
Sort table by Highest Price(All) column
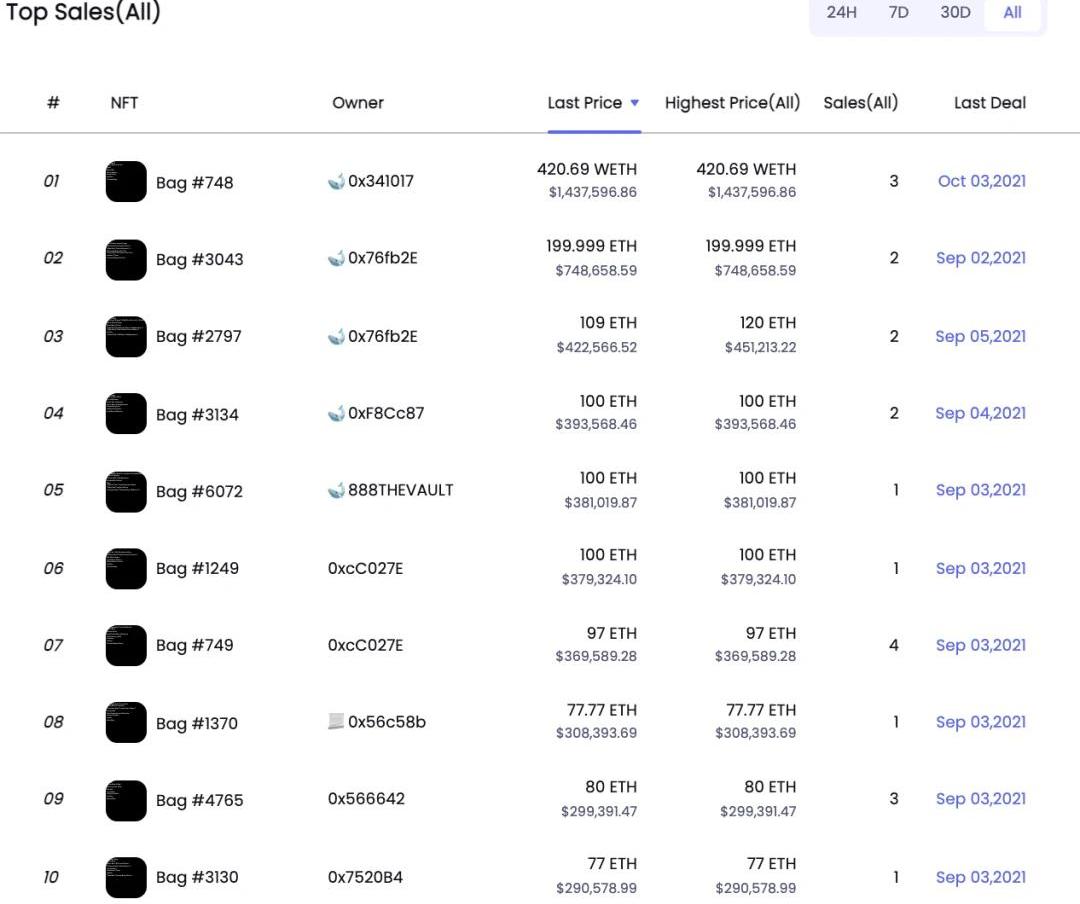click(732, 103)
